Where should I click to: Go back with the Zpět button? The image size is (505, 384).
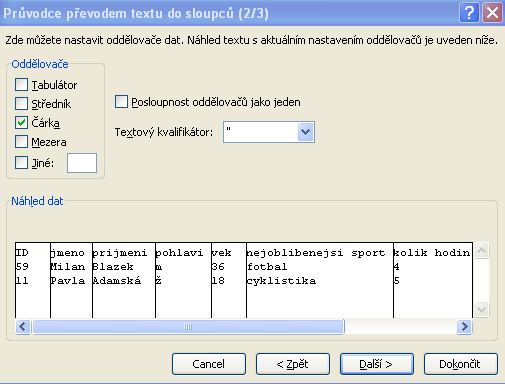tap(293, 364)
